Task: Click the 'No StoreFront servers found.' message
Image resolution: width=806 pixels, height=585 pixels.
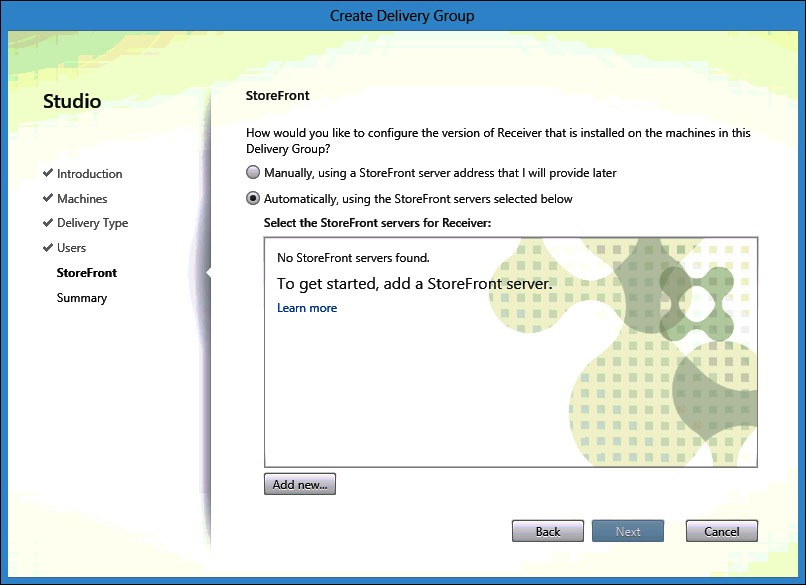Action: [x=353, y=258]
